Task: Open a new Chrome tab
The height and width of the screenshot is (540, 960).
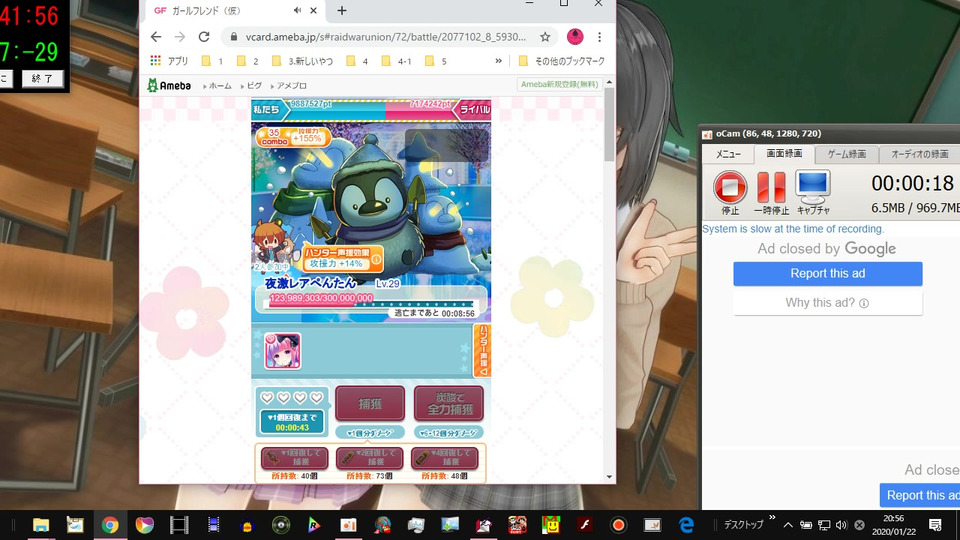Action: coord(342,10)
